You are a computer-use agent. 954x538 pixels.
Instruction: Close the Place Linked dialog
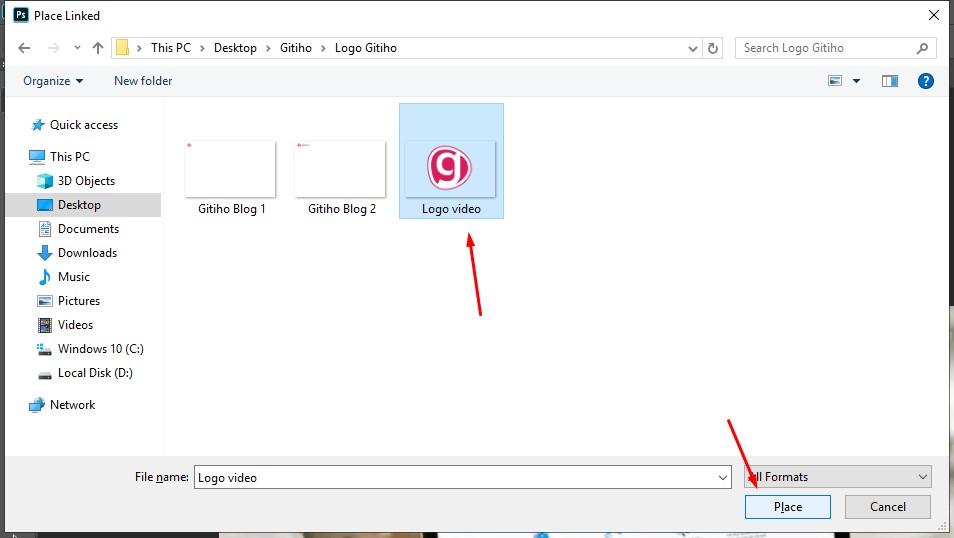(933, 15)
